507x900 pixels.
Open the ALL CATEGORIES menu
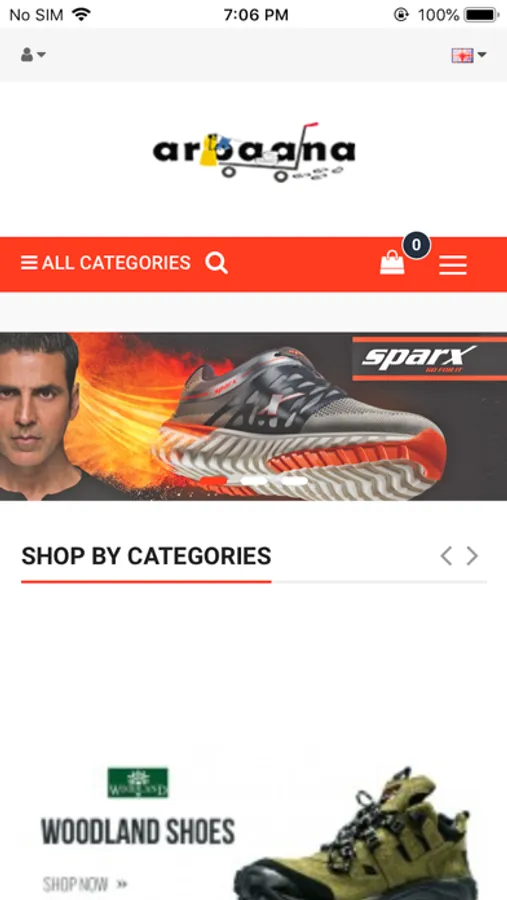tap(106, 263)
